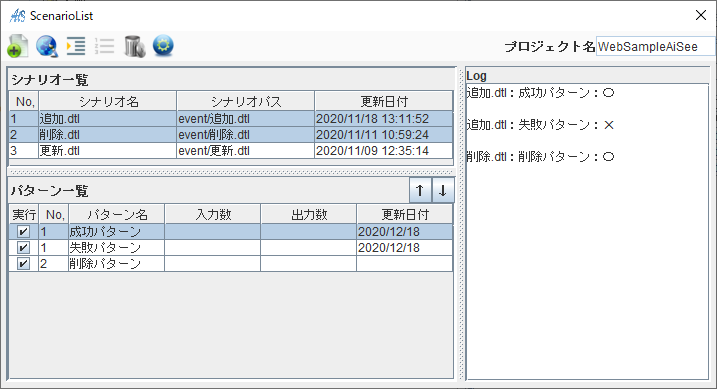The height and width of the screenshot is (389, 717).
Task: Click the scenario table No, column header
Action: [x=24, y=101]
